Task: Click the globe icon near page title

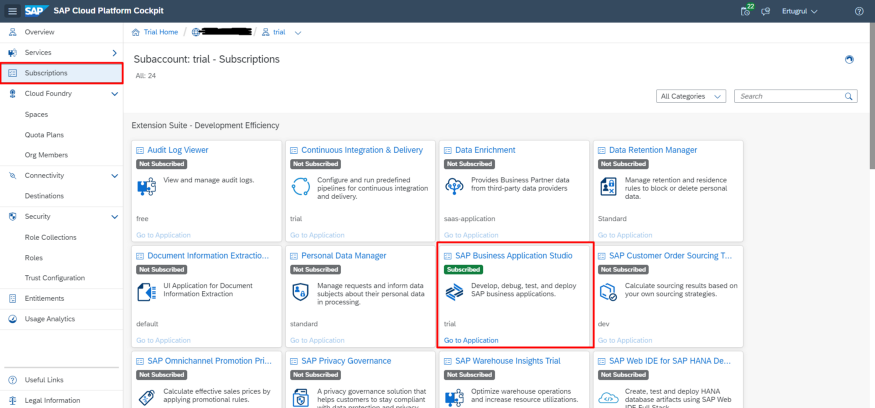Action: [x=849, y=60]
